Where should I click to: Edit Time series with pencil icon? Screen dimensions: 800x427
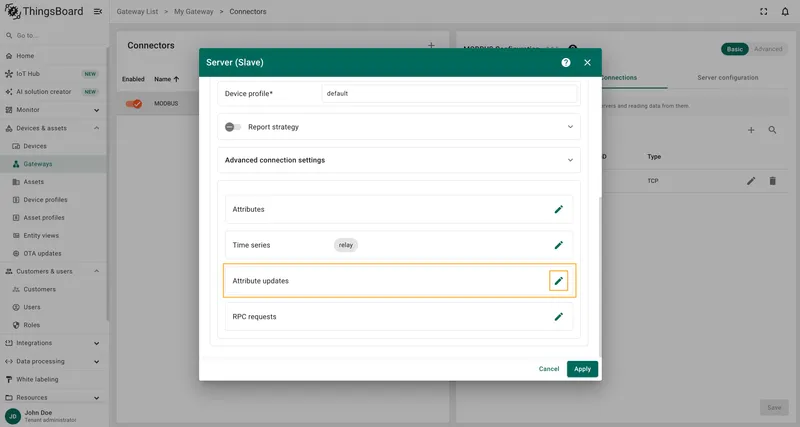[559, 245]
